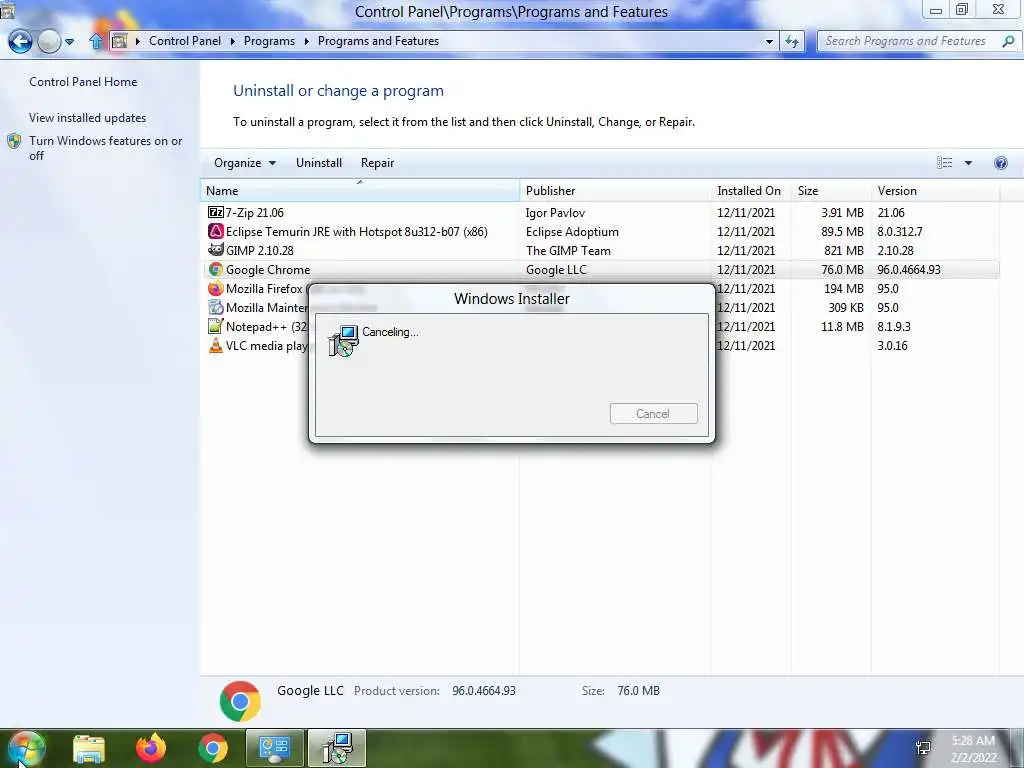Image resolution: width=1024 pixels, height=768 pixels.
Task: Click the Mozilla Maintenance Service icon
Action: (216, 307)
